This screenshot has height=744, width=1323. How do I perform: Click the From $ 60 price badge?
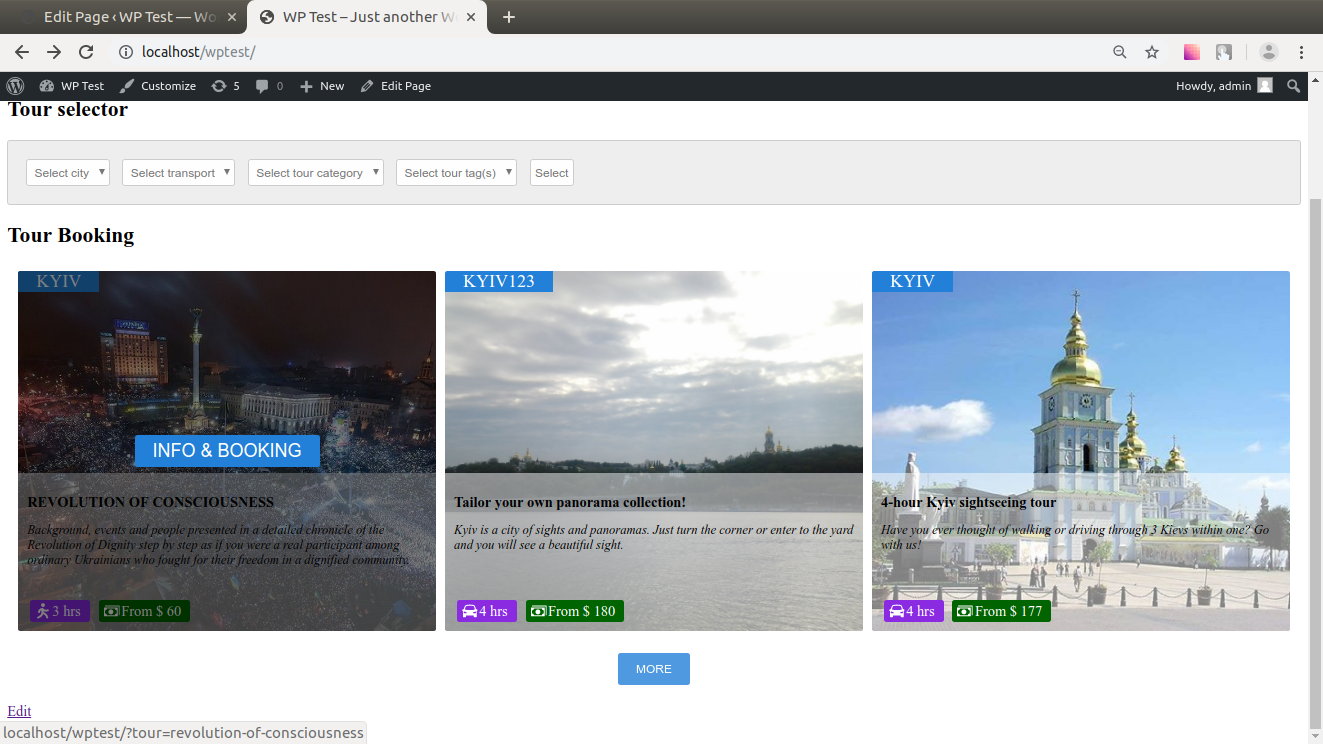pos(144,611)
